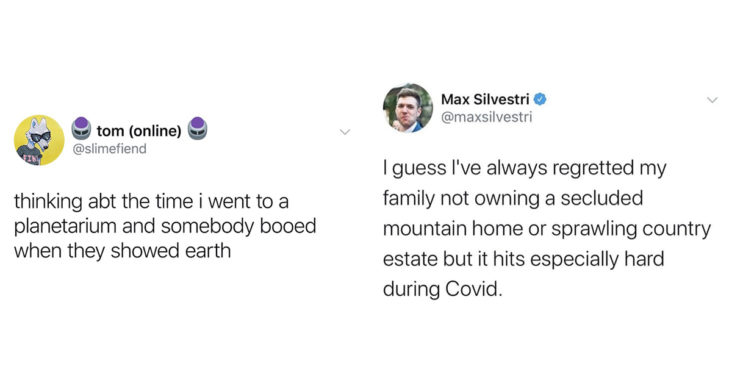Click the purple button emoji after tom (online)
This screenshot has height=383, width=732.
(197, 128)
